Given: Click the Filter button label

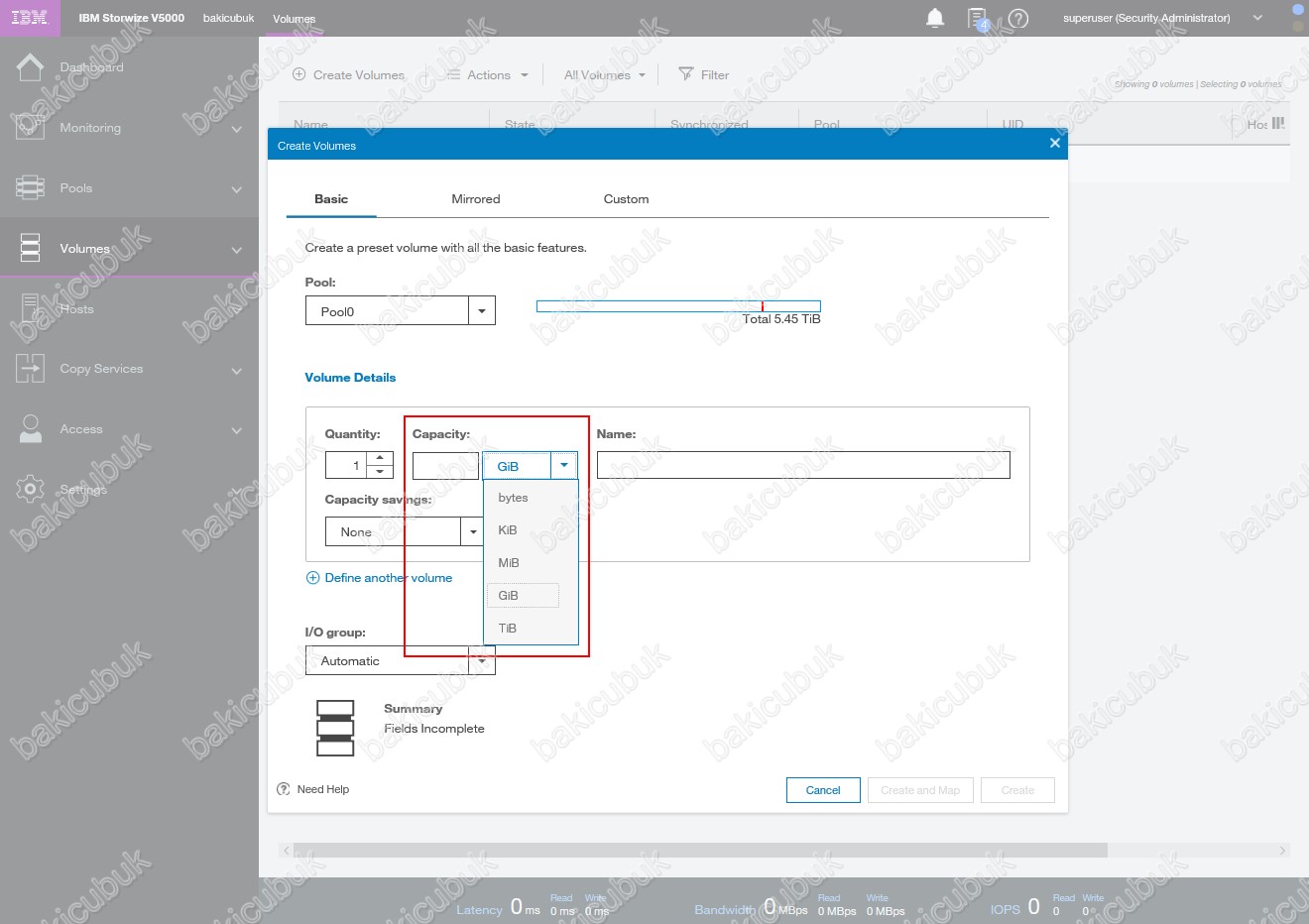Looking at the screenshot, I should coord(715,74).
